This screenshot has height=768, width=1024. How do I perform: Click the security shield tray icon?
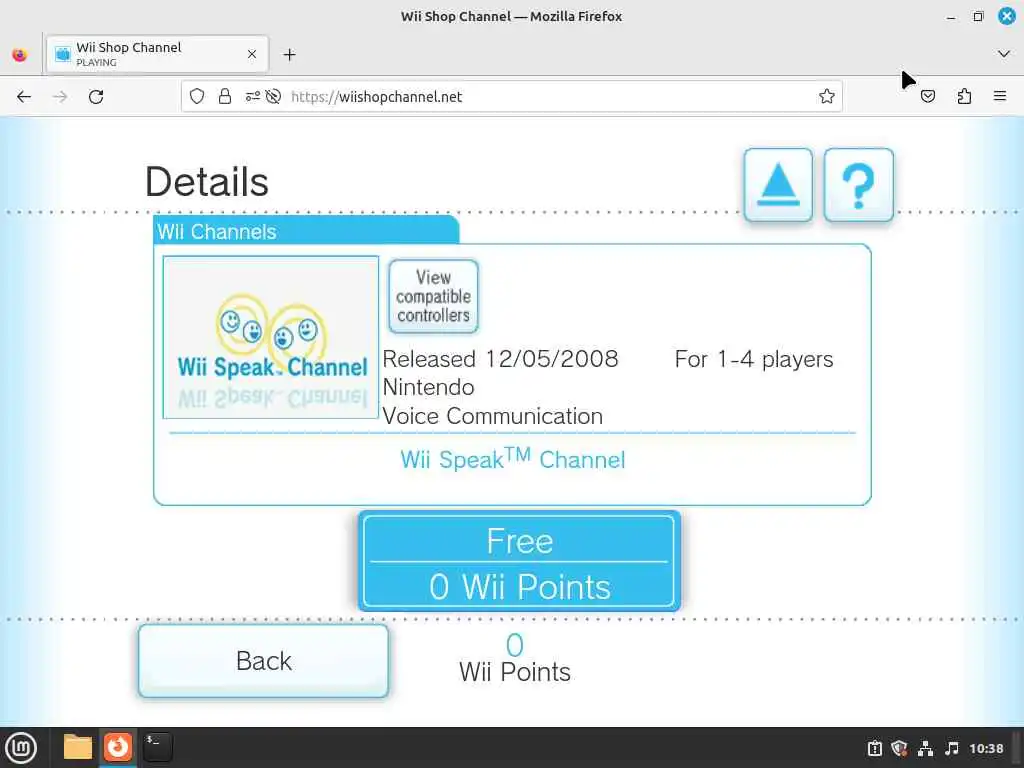(899, 748)
